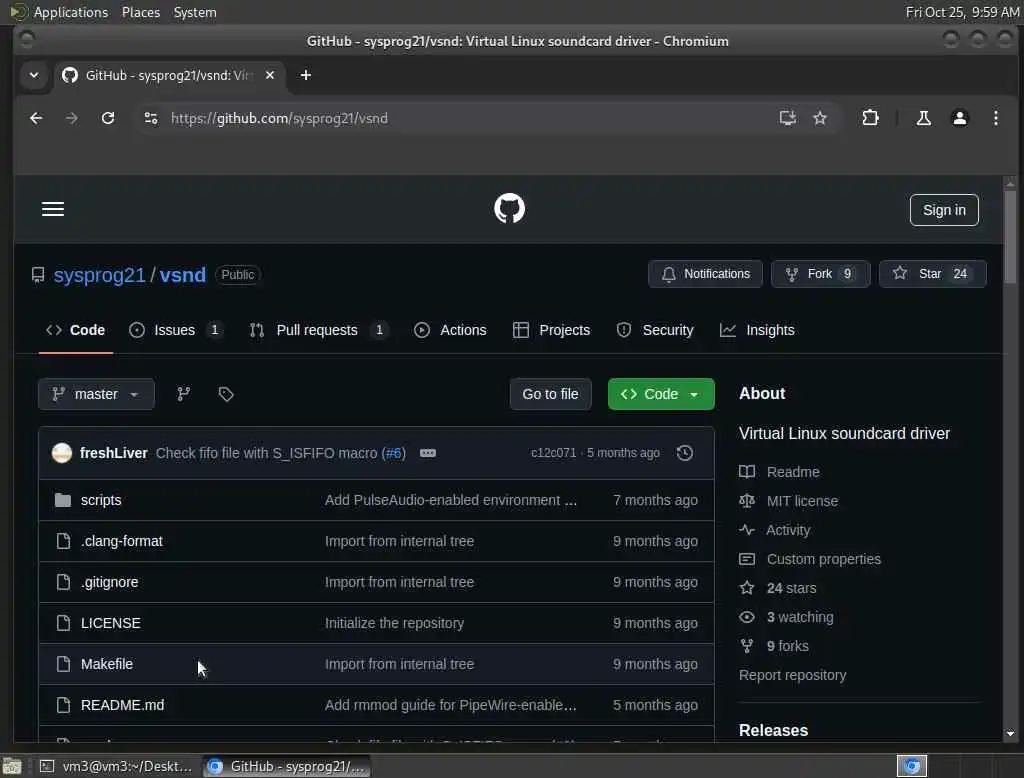Open the LICENSE file
The width and height of the screenshot is (1024, 778).
111,623
